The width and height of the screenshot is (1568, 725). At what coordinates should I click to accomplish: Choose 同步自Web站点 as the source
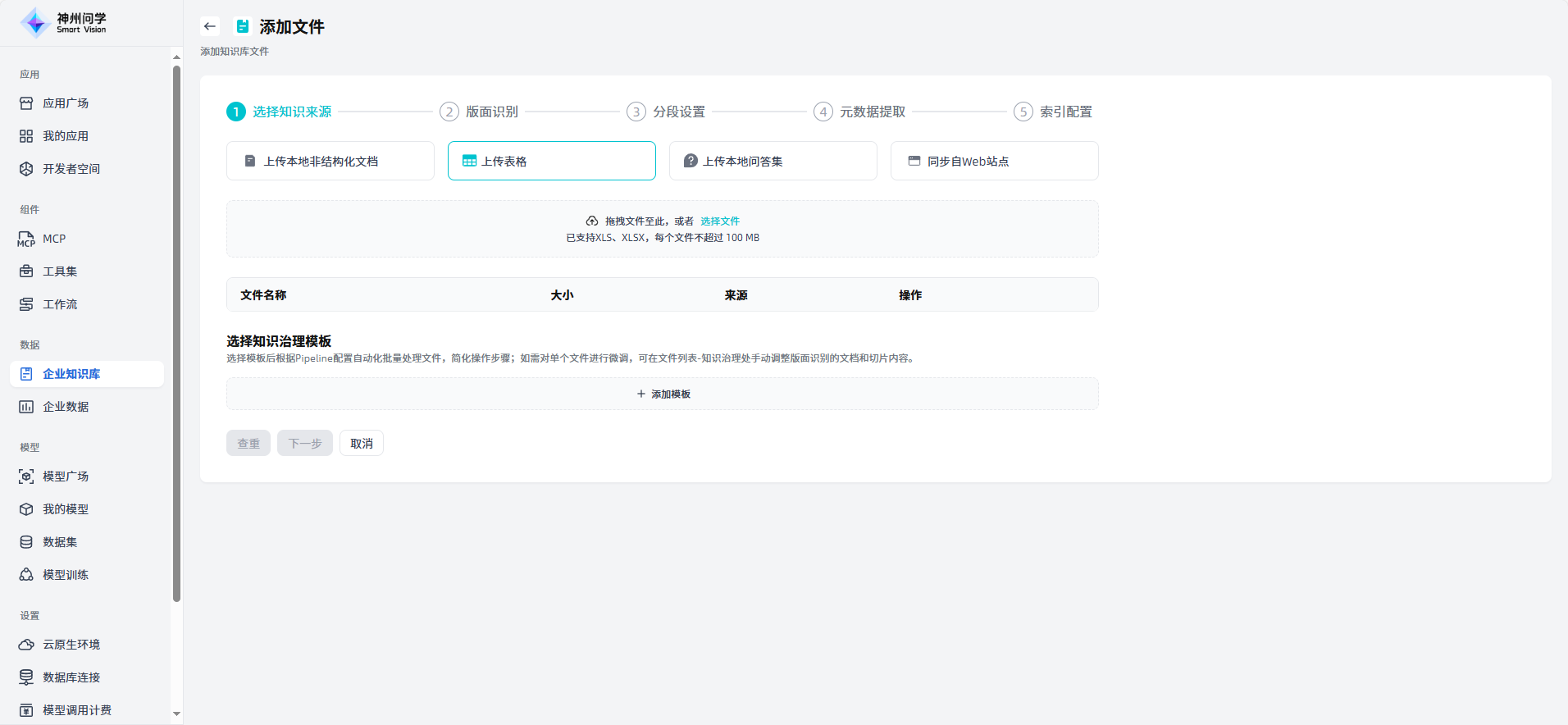coord(994,161)
